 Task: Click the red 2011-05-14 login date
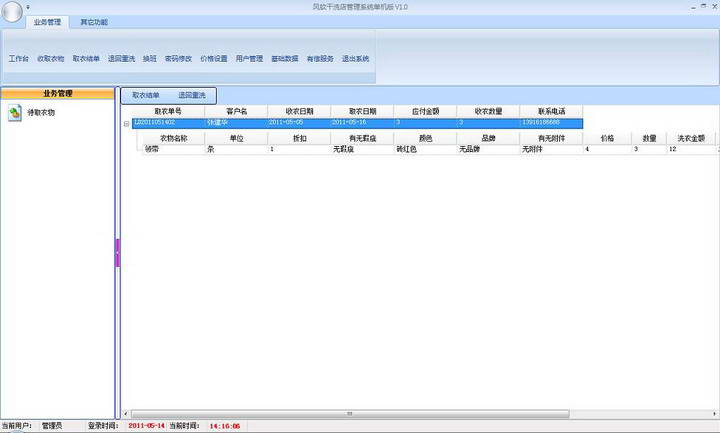point(146,426)
